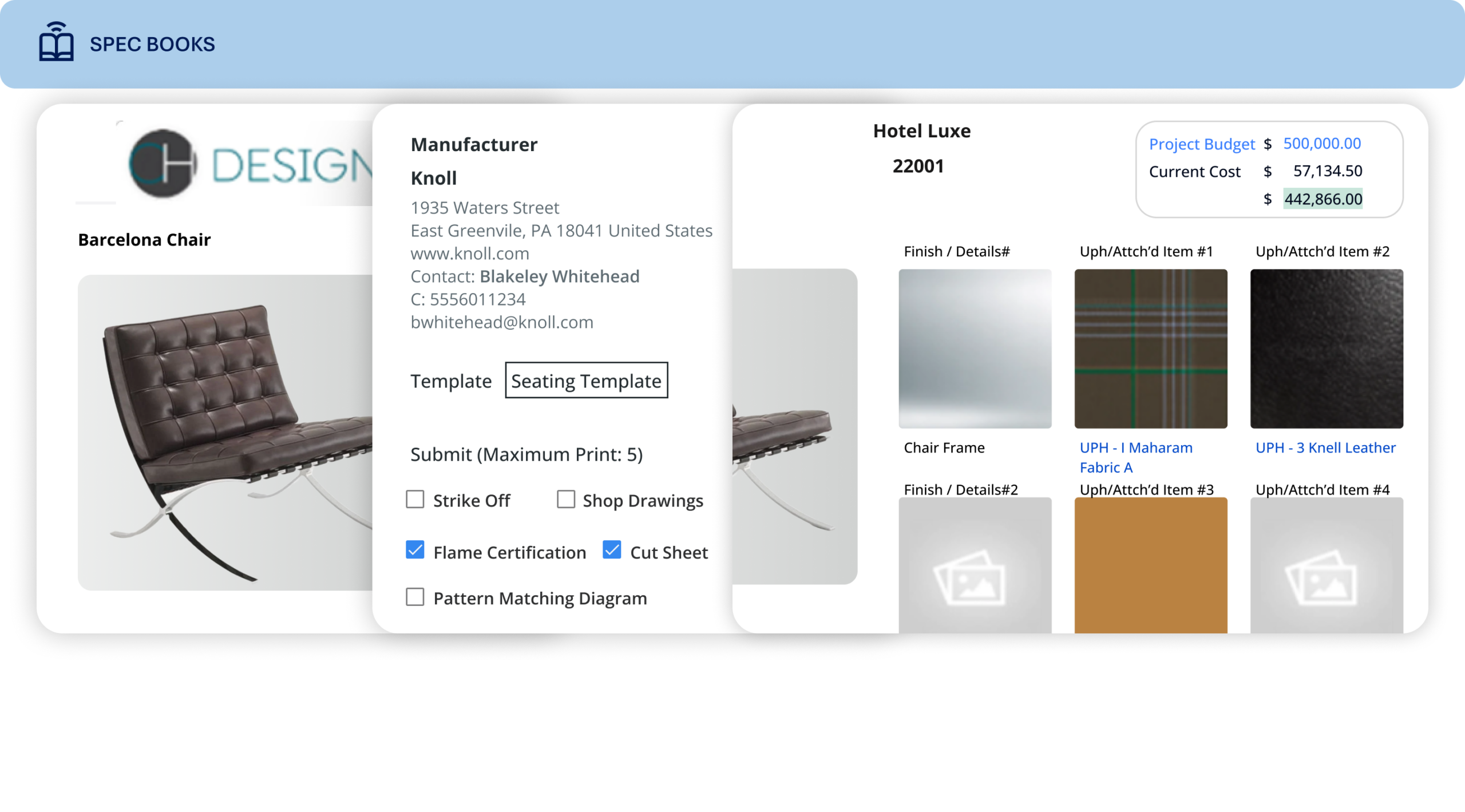
Task: Open the UPH - I Maharam Fabric A link
Action: (1136, 458)
